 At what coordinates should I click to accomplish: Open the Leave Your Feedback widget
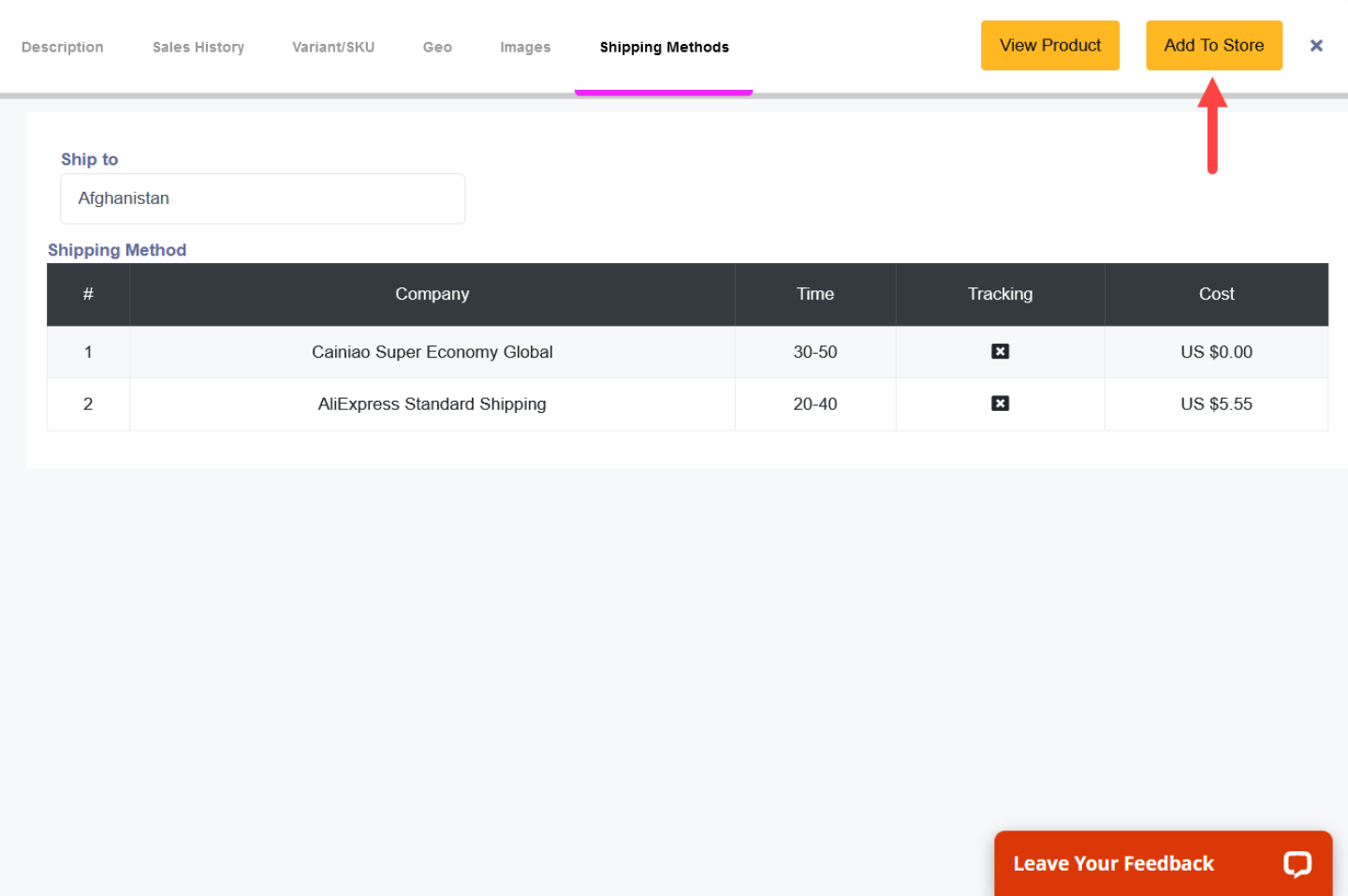coord(1113,863)
